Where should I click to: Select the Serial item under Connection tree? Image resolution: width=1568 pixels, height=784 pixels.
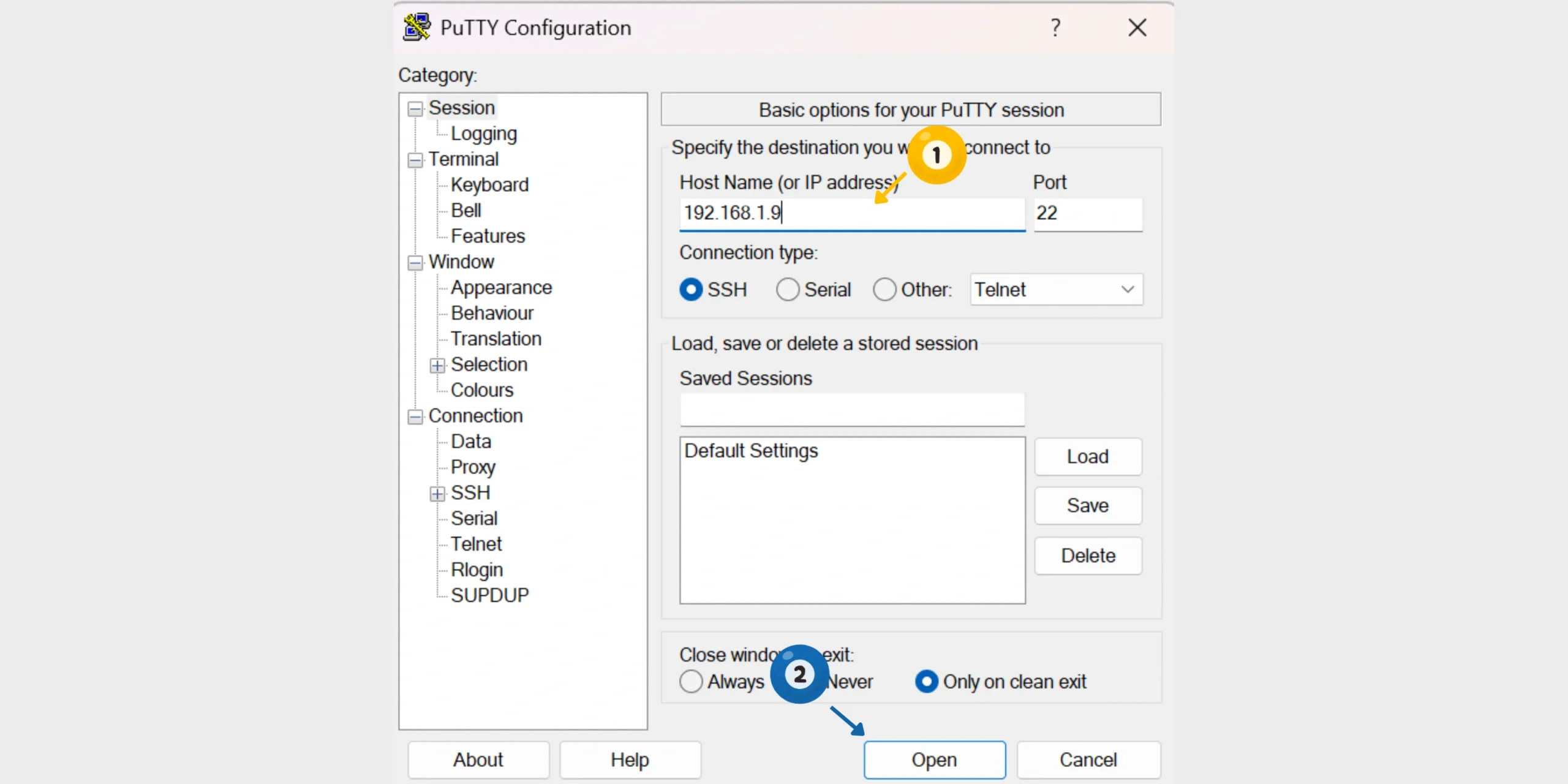(x=474, y=519)
